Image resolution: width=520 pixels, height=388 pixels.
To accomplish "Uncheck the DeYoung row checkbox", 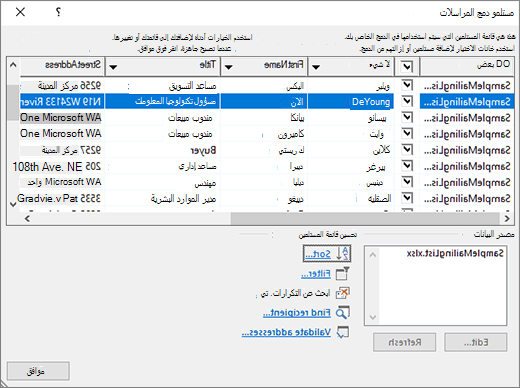I will pos(407,101).
